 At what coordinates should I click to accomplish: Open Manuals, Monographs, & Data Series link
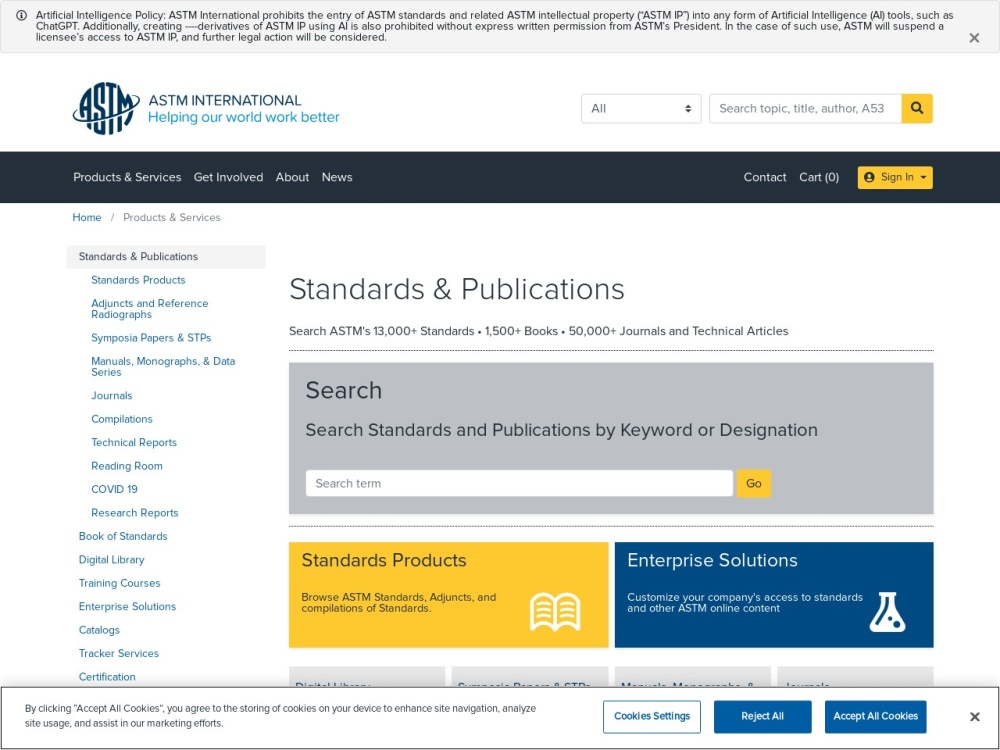click(x=163, y=367)
